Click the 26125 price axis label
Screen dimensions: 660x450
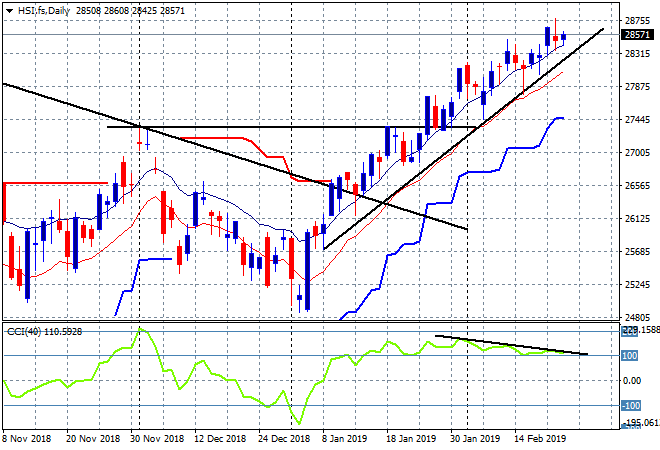637,218
